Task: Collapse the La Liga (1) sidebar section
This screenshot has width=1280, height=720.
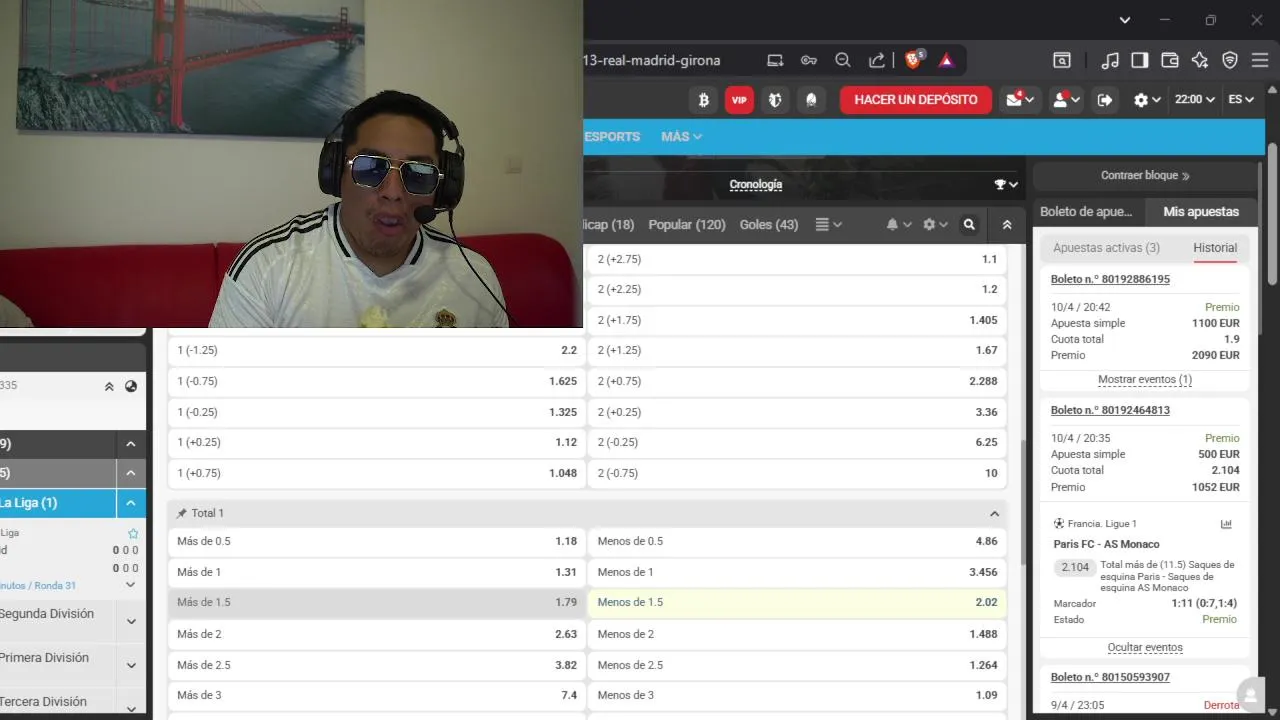Action: pos(131,503)
